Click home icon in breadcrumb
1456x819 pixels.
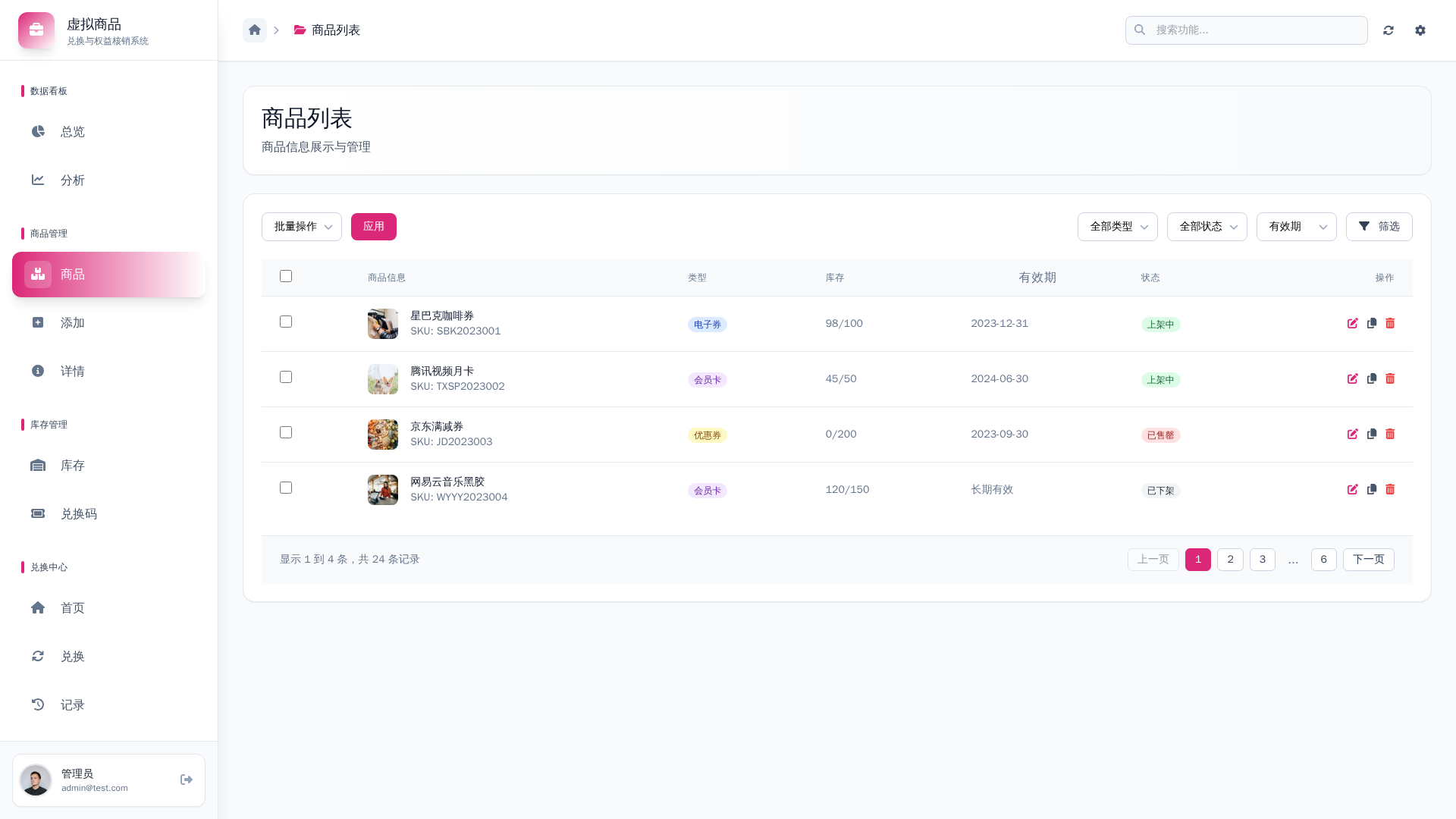coord(255,30)
